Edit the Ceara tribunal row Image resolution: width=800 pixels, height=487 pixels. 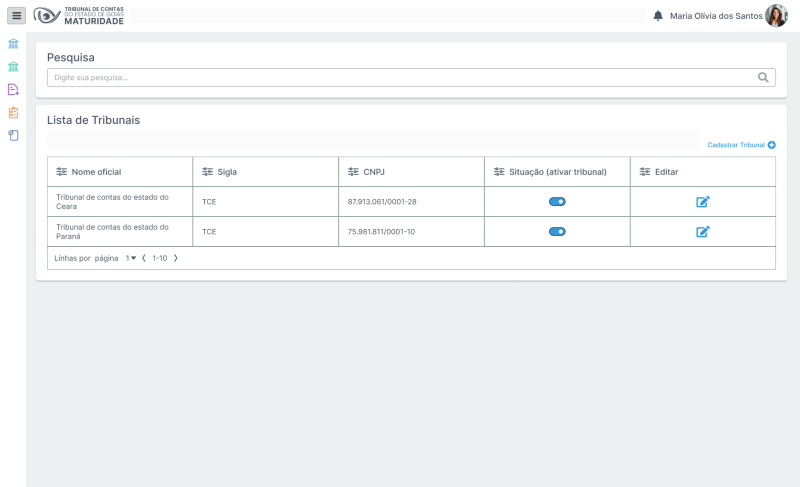point(702,202)
